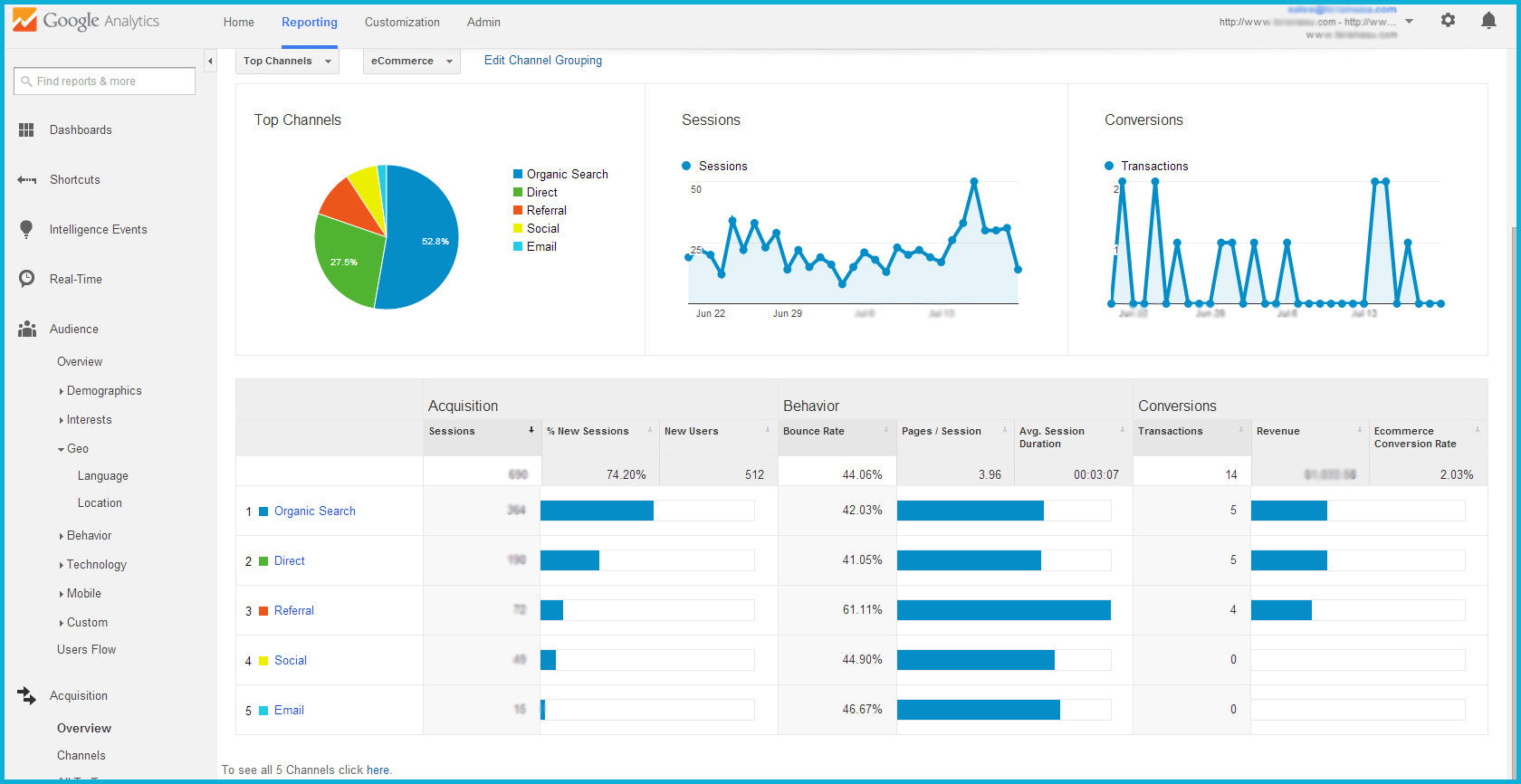The height and width of the screenshot is (784, 1521).
Task: Click the Dashboards grid icon
Action: point(26,130)
